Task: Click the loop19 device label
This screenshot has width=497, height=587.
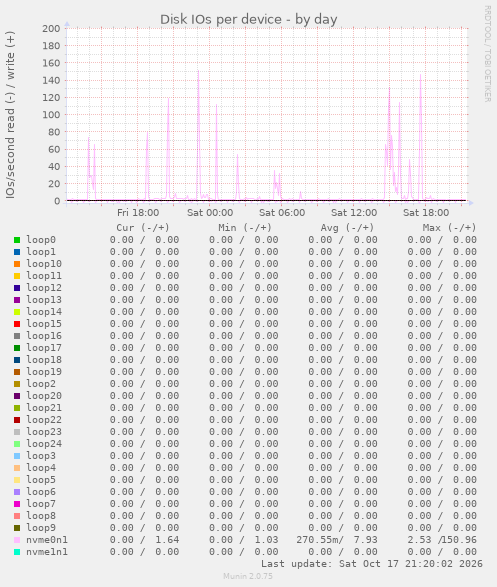Action: click(x=44, y=372)
